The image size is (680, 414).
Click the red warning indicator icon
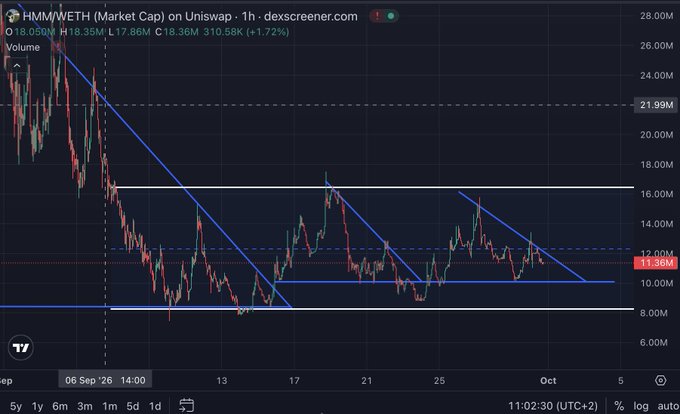tap(377, 16)
